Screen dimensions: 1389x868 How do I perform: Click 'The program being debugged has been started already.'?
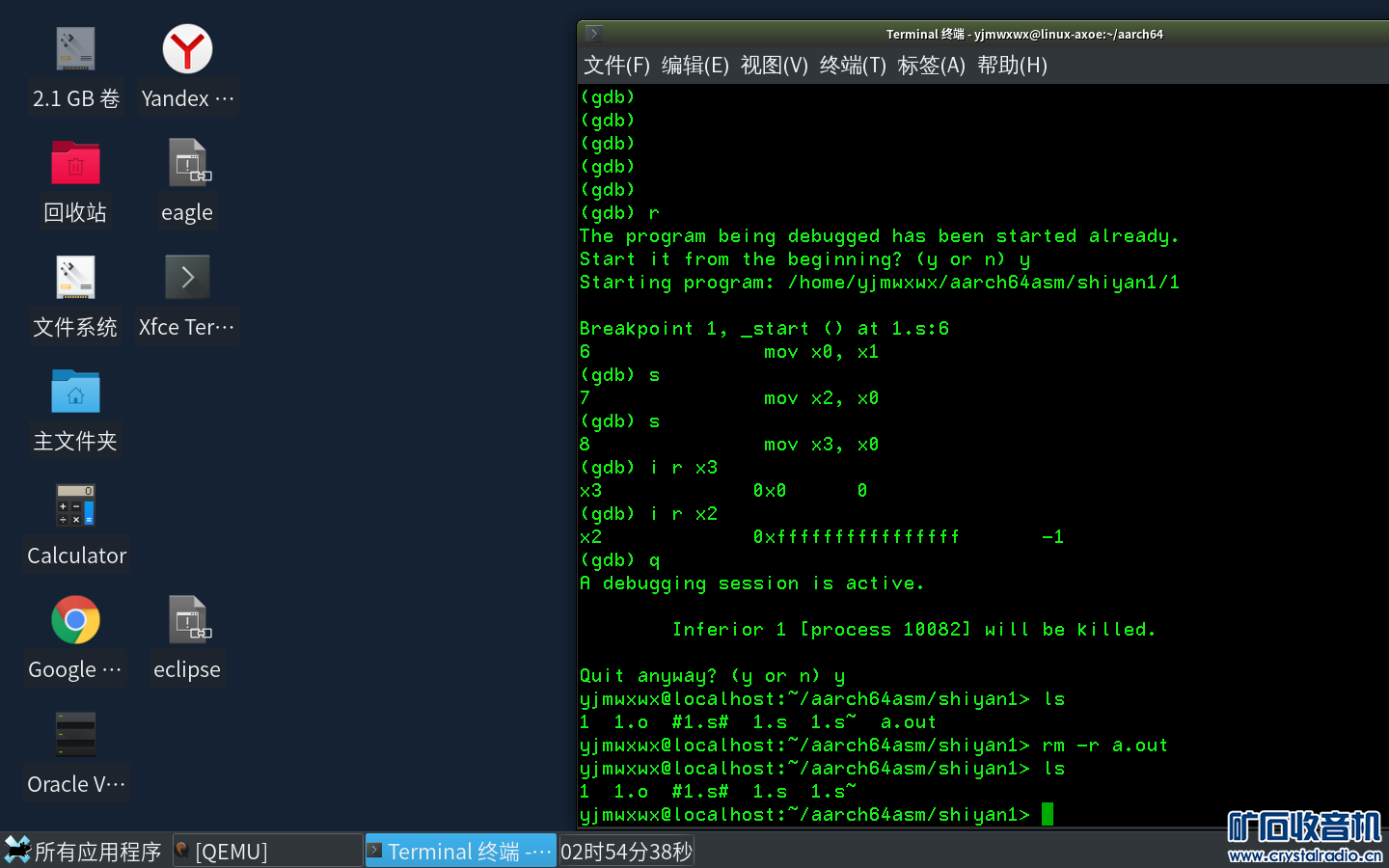[x=880, y=236]
